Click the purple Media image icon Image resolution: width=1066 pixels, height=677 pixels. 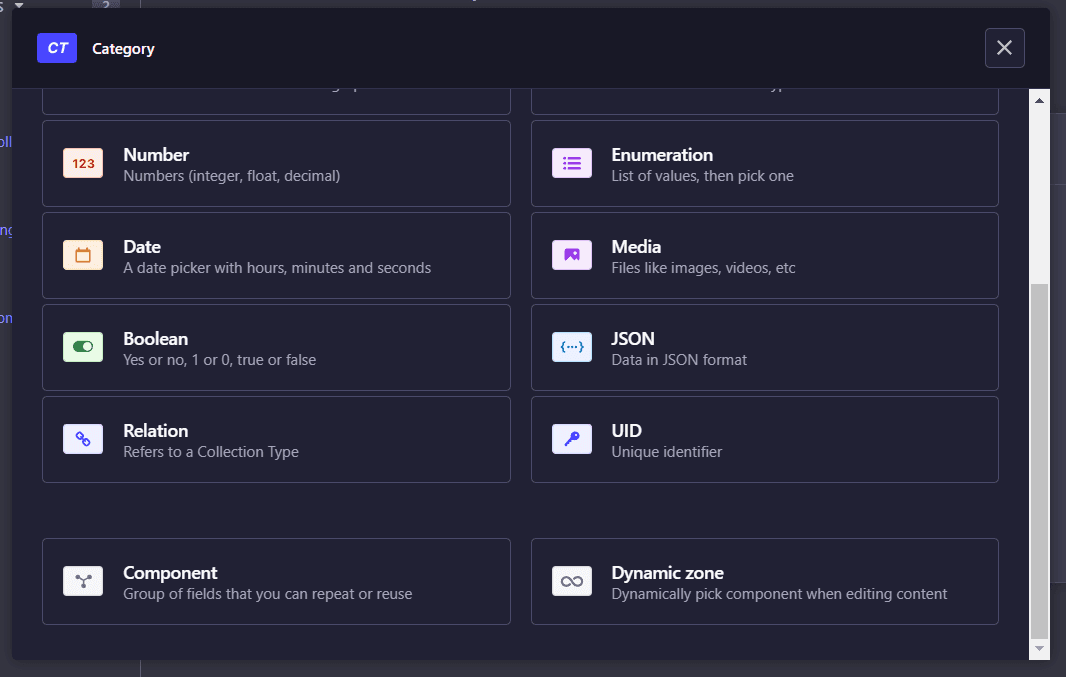click(x=571, y=255)
